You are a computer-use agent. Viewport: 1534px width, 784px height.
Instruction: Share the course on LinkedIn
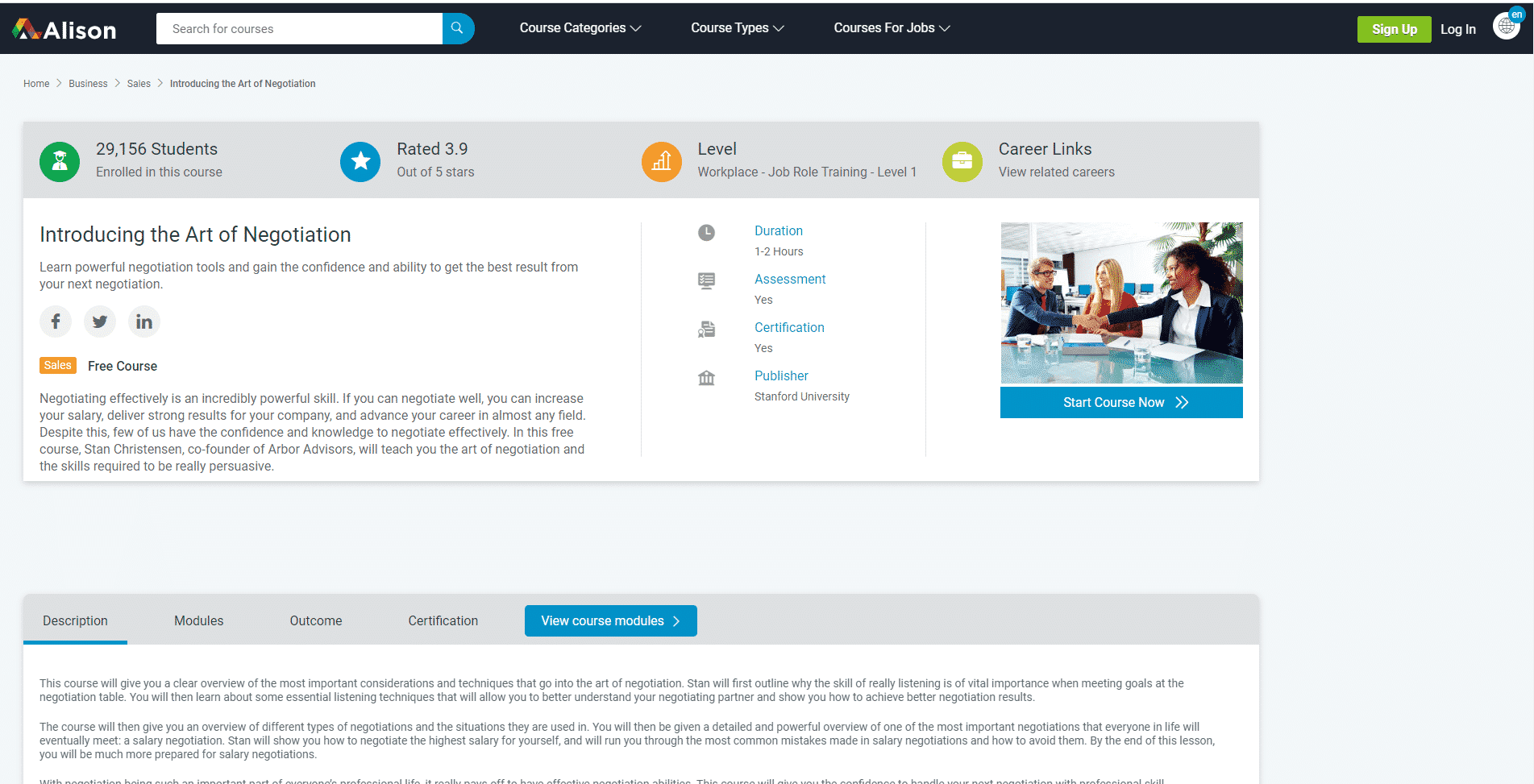point(144,321)
